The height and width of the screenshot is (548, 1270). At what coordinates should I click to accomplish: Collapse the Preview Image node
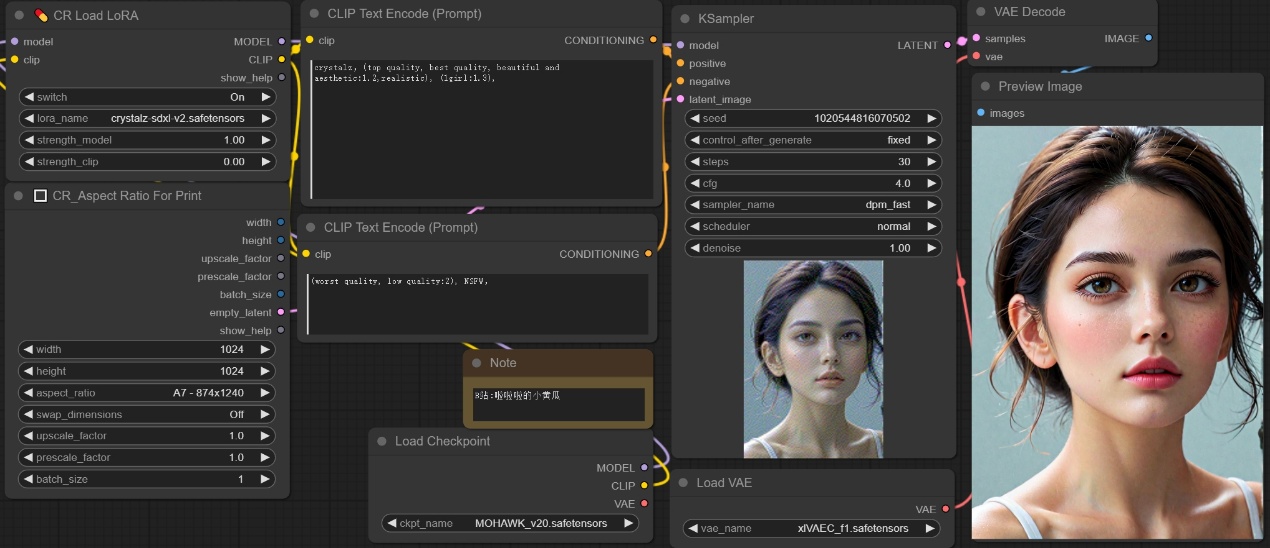pos(986,87)
